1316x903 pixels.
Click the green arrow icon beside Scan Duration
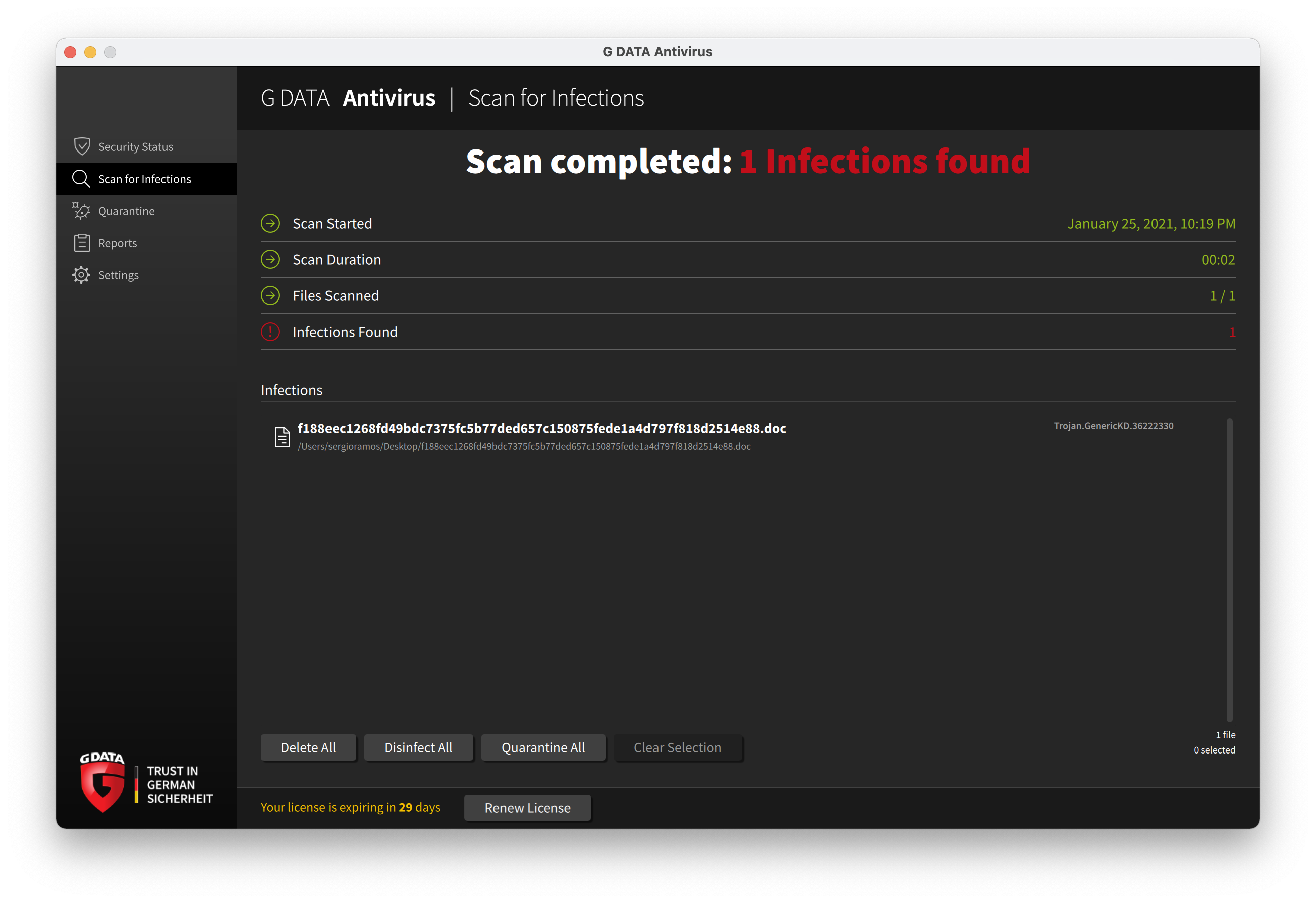(270, 259)
